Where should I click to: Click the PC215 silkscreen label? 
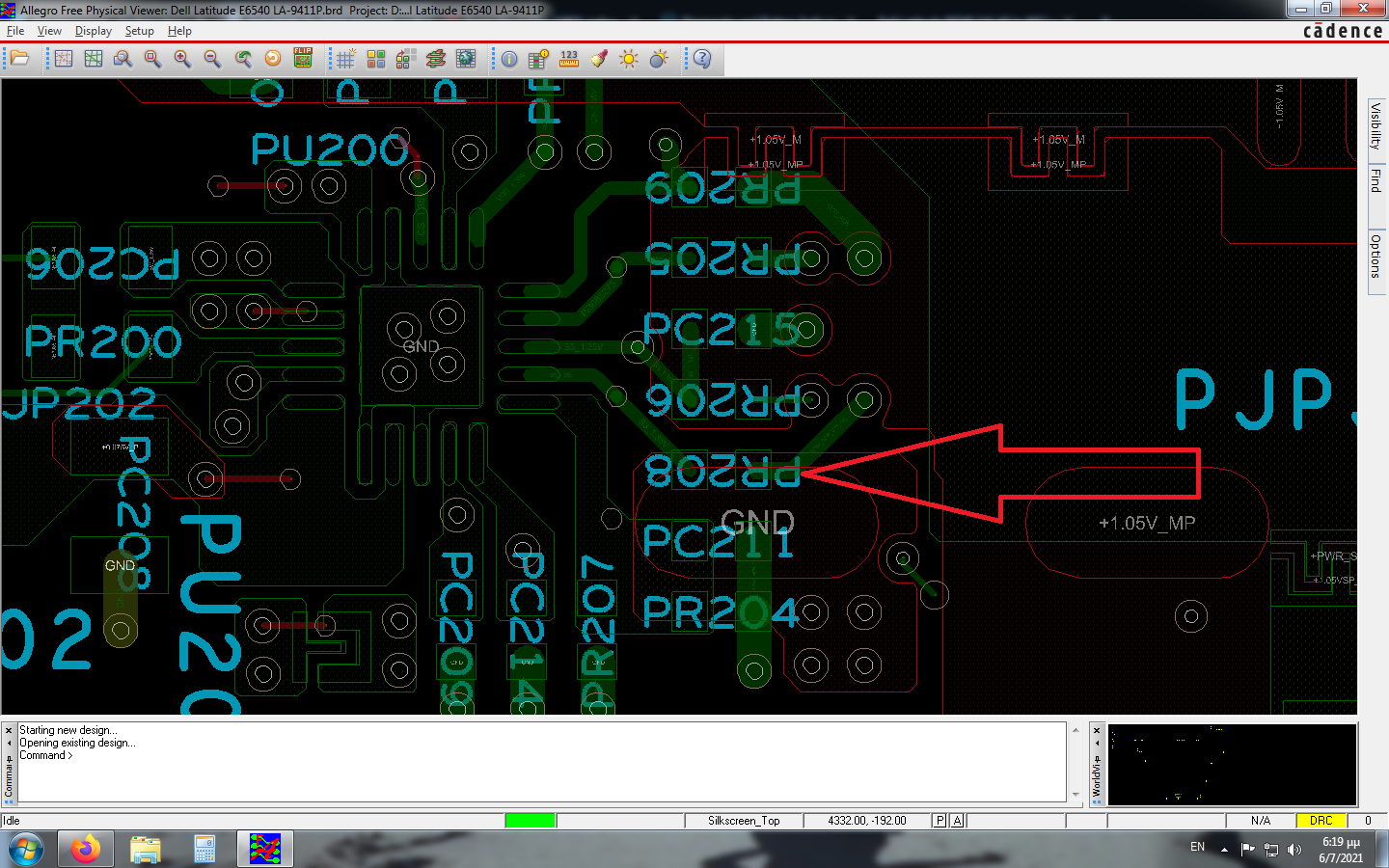(721, 330)
